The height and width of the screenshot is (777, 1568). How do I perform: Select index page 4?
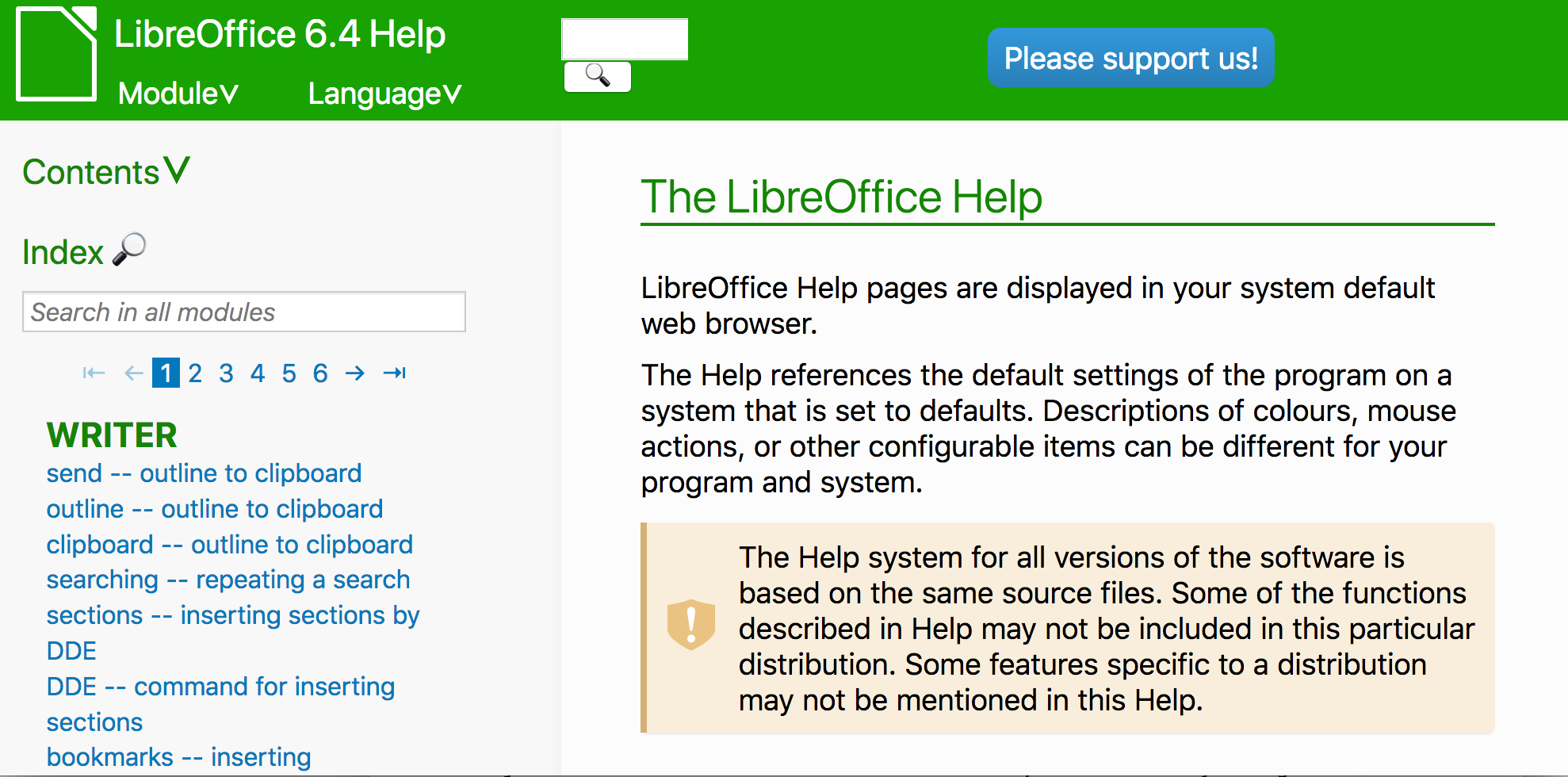258,373
